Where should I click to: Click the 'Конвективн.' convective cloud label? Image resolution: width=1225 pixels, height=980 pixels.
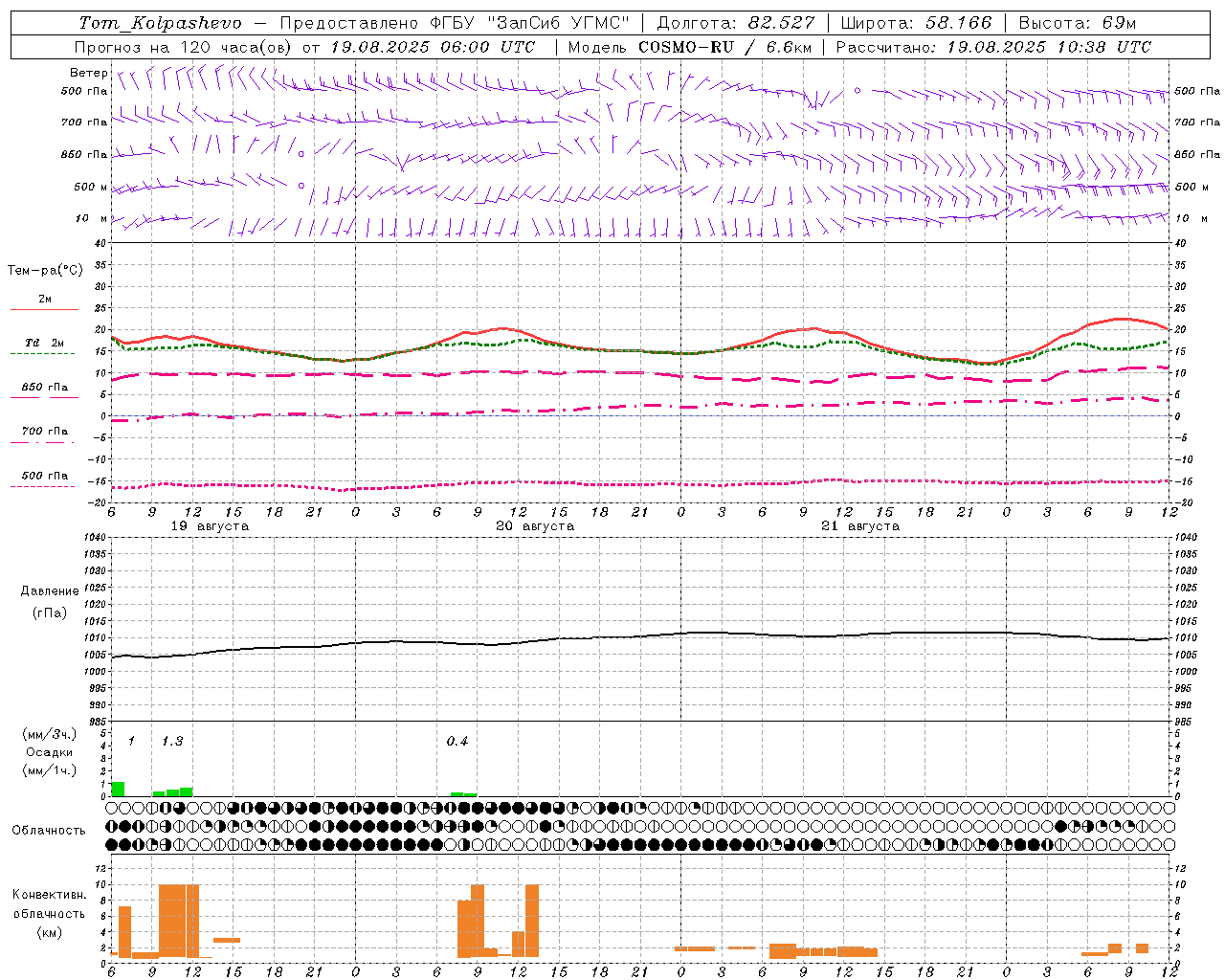50,895
